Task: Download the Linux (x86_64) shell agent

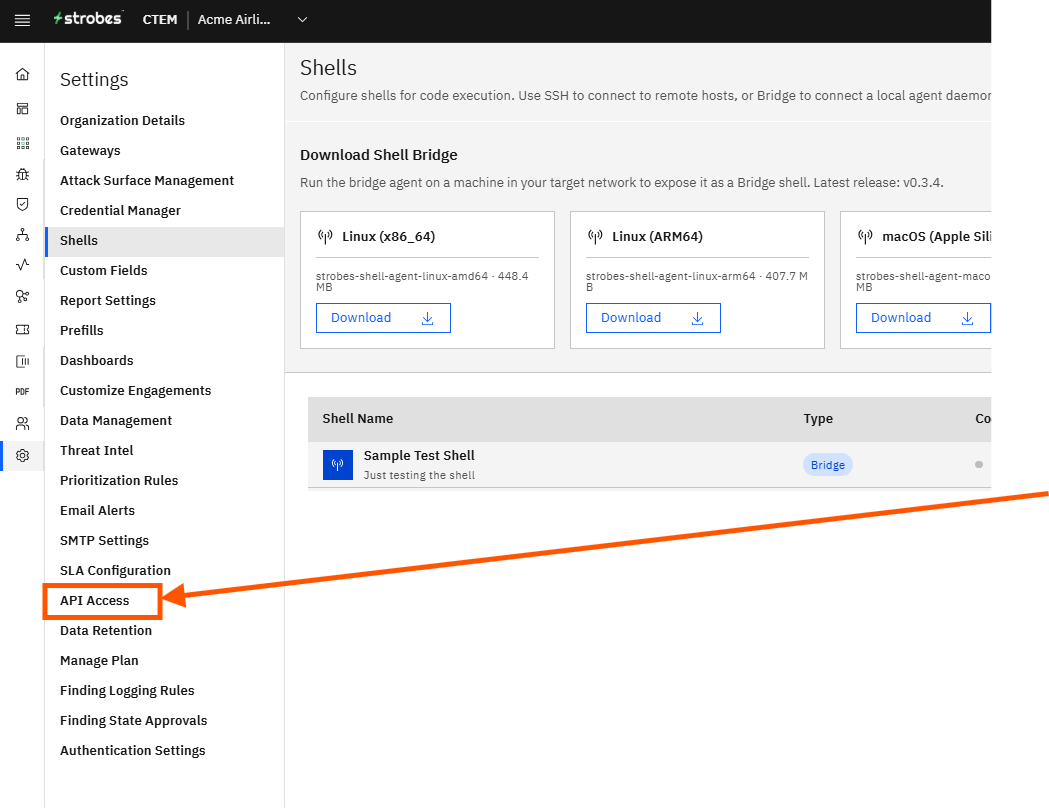Action: pyautogui.click(x=383, y=318)
